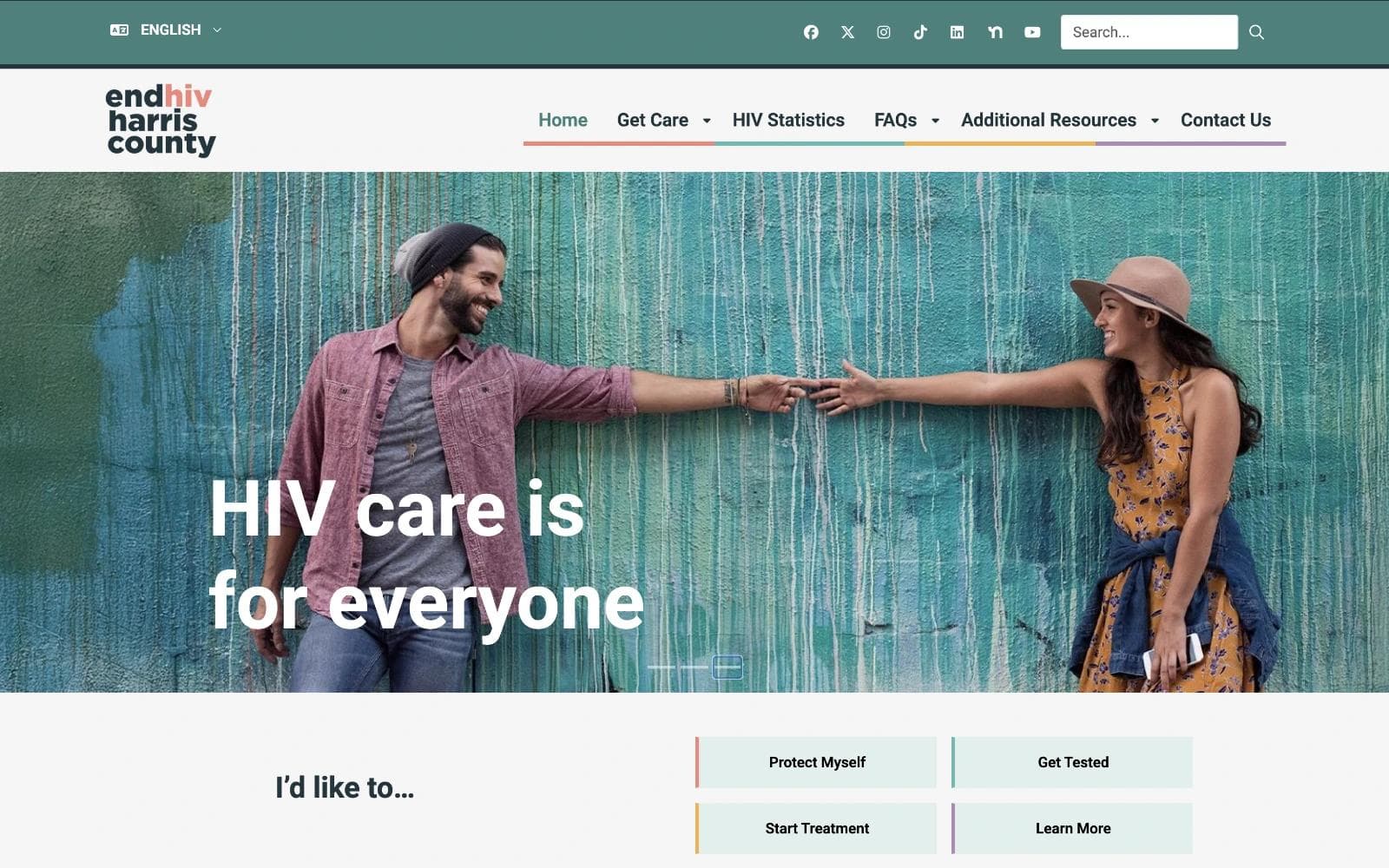Click the language translate icon beside ENGLISH
This screenshot has height=868, width=1389.
(119, 30)
